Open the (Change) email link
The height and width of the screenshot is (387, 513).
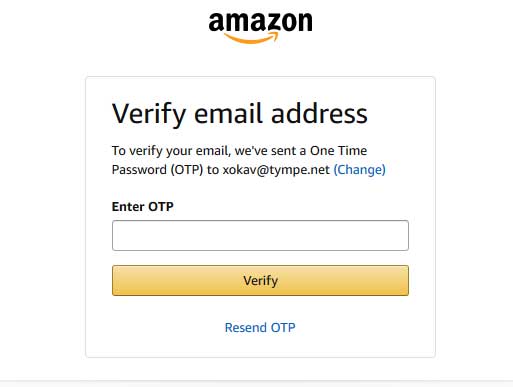(360, 170)
